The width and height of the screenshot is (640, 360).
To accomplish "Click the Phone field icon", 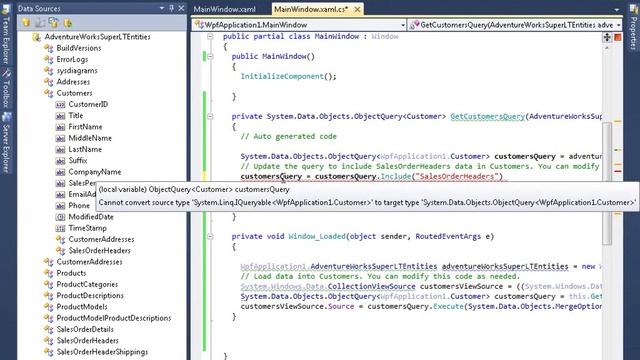I will (60, 206).
